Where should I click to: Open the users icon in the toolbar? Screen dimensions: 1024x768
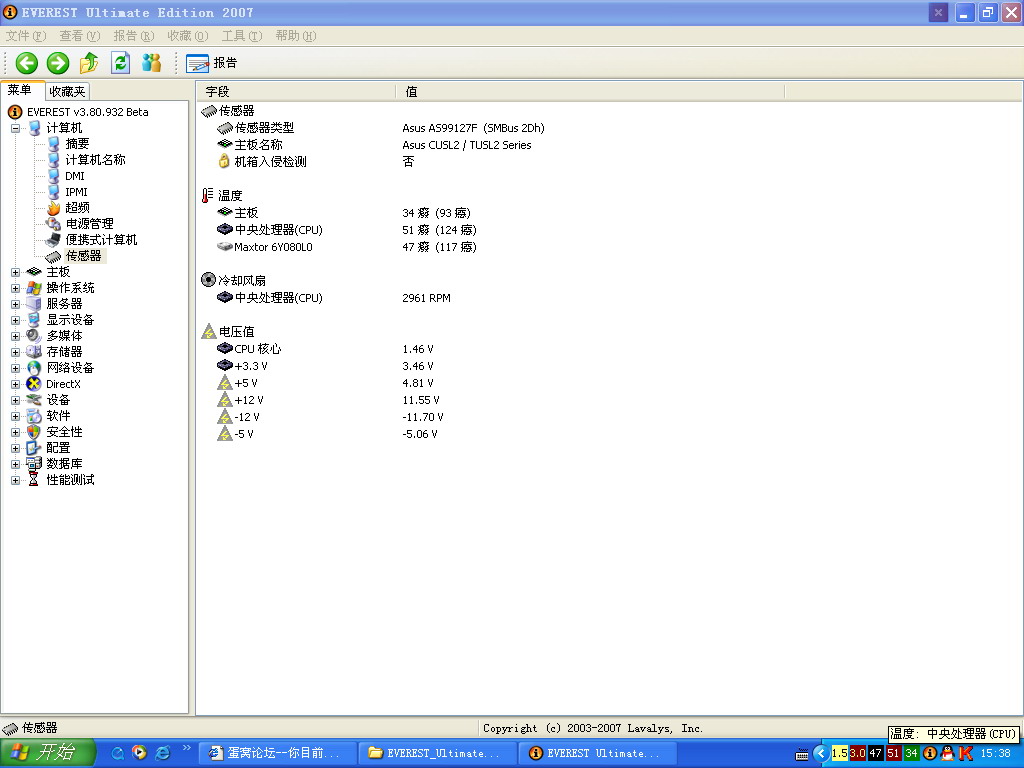pos(152,63)
